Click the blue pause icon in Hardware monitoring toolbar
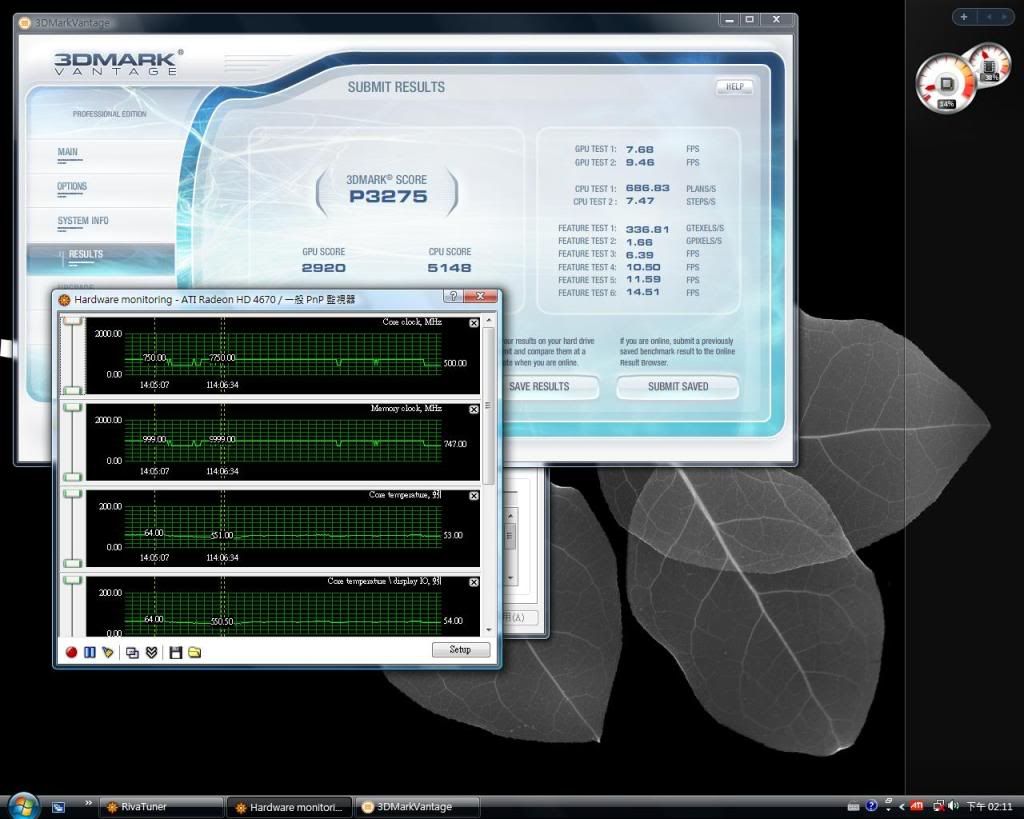The height and width of the screenshot is (819, 1024). tap(90, 652)
